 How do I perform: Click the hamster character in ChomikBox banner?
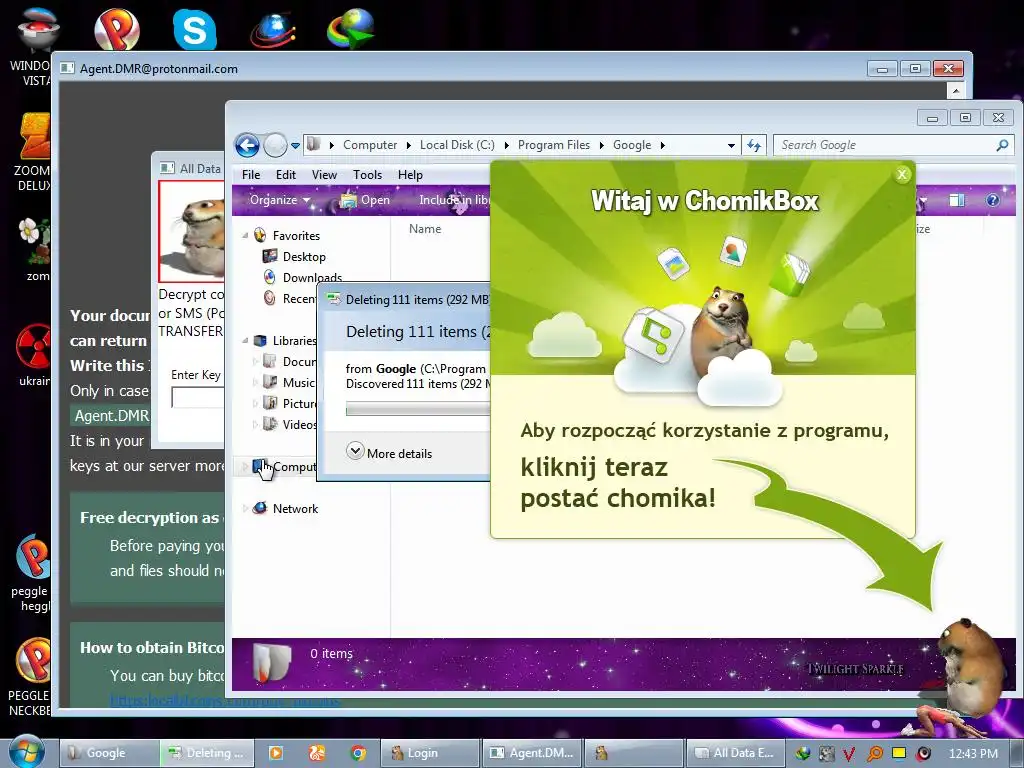[722, 327]
